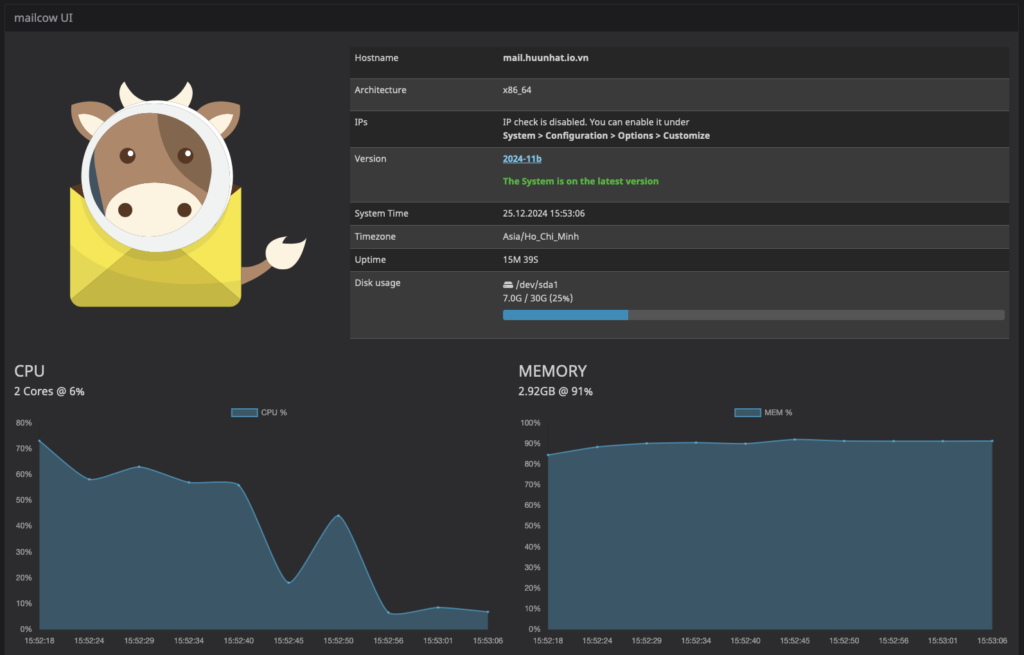1024x655 pixels.
Task: Click the CPU section heading
Action: click(29, 371)
